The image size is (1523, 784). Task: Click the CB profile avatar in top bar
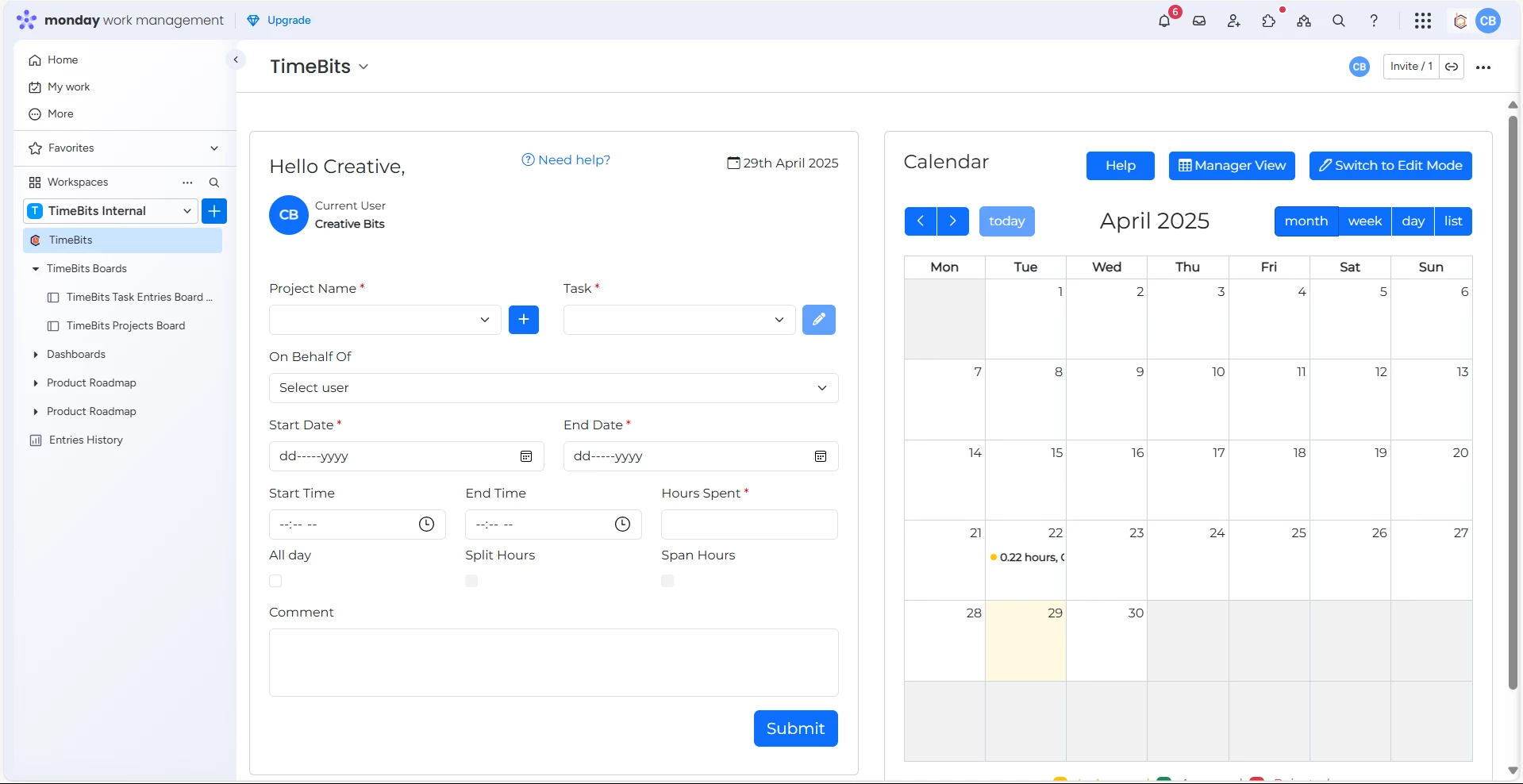pos(1488,21)
